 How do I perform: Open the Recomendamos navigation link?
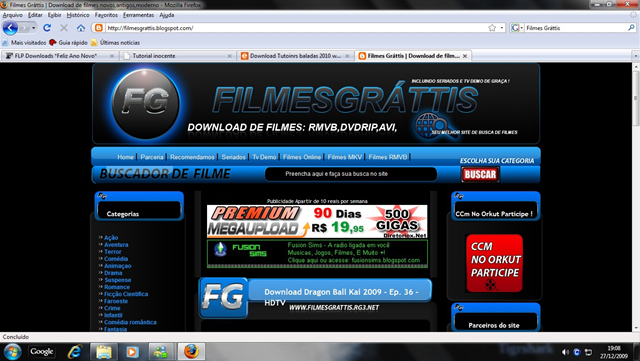192,157
